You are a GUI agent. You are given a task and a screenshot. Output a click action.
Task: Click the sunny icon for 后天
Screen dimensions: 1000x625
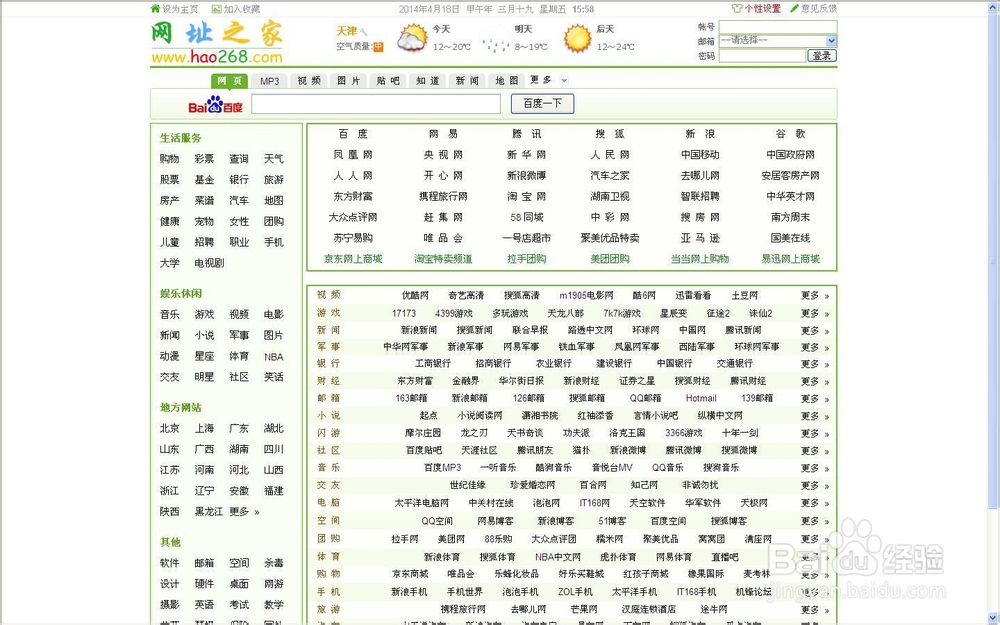(x=577, y=38)
